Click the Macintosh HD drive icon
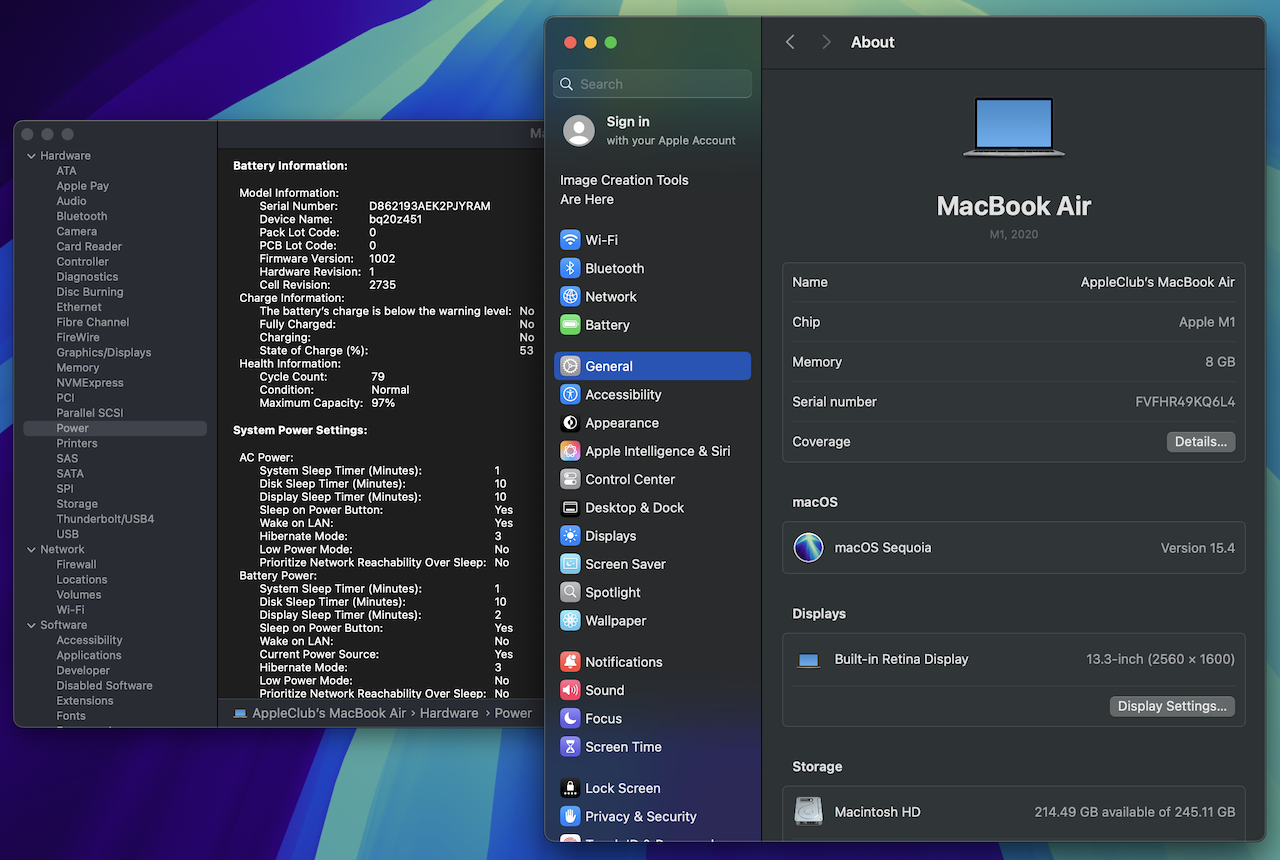Screen dimensions: 1280x860 tap(808, 812)
